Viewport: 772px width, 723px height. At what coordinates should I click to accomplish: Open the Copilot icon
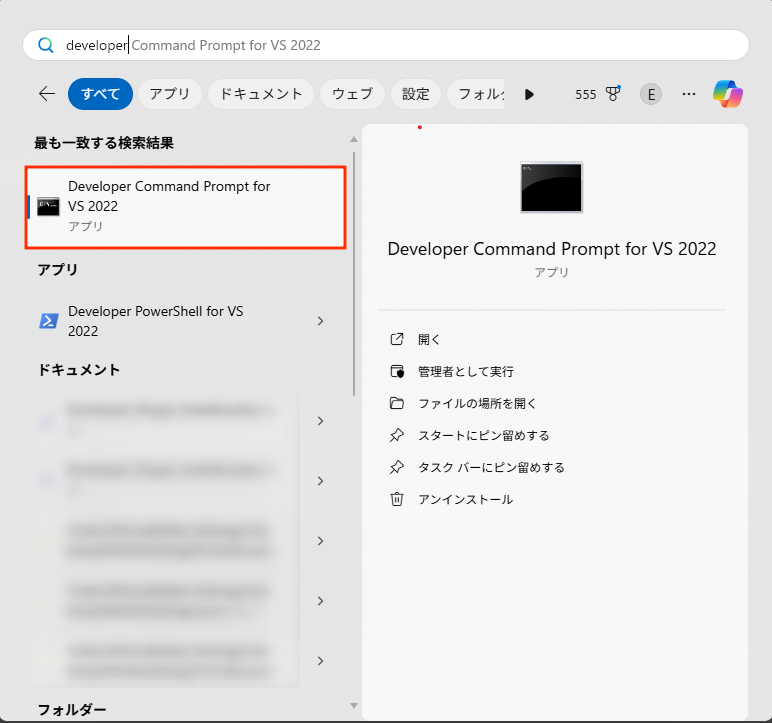[x=727, y=94]
